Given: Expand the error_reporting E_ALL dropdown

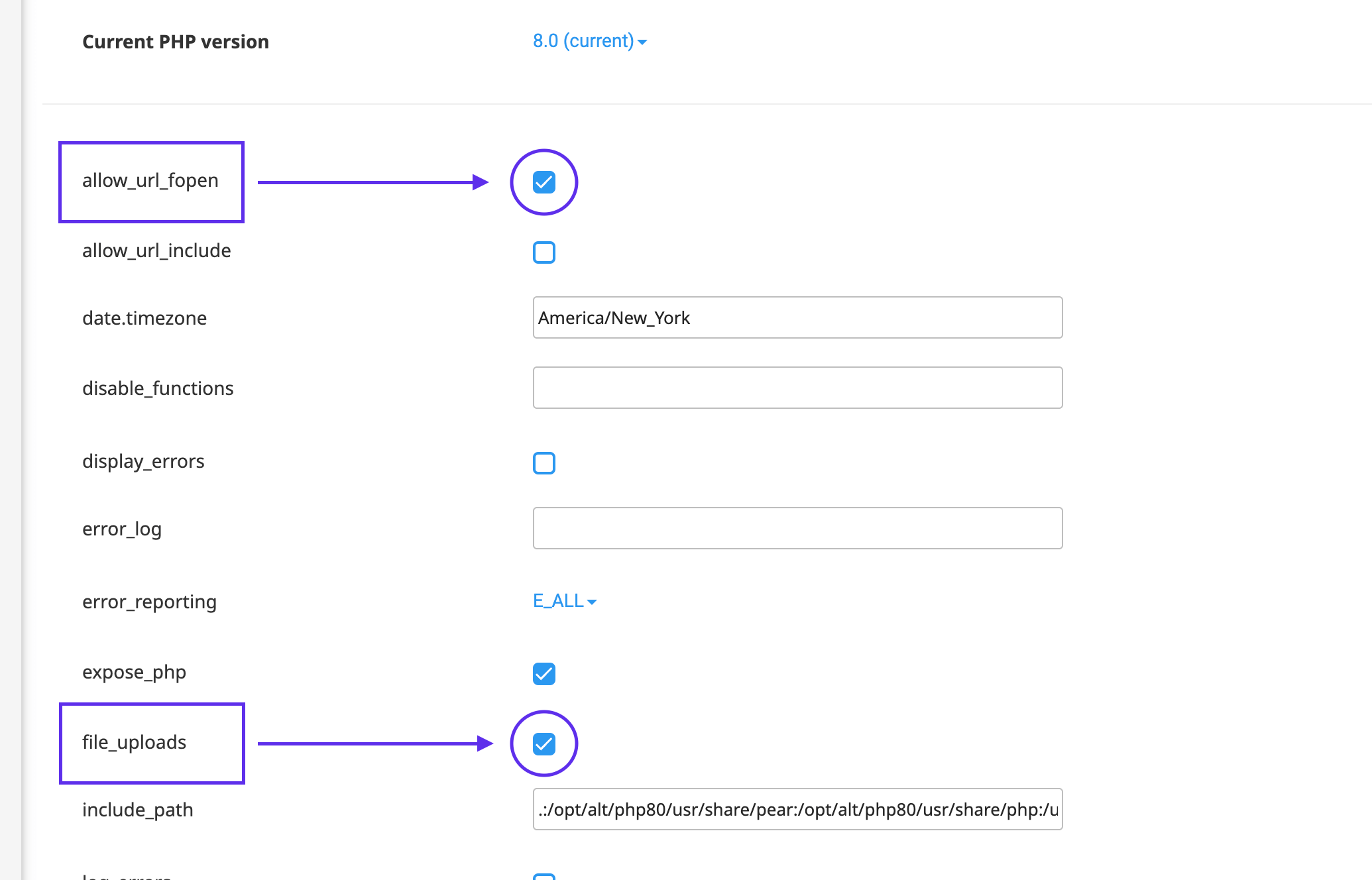Looking at the screenshot, I should tap(559, 601).
